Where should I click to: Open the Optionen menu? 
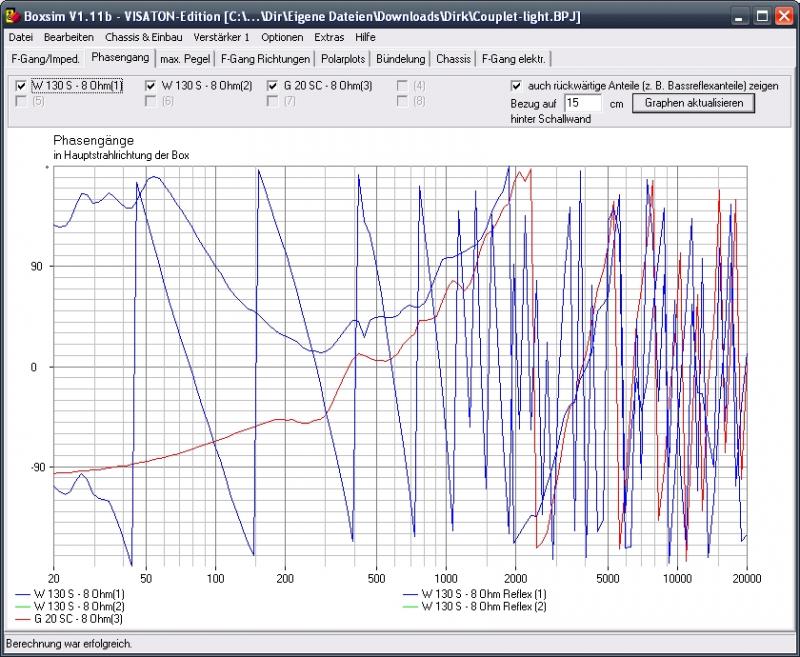point(282,37)
